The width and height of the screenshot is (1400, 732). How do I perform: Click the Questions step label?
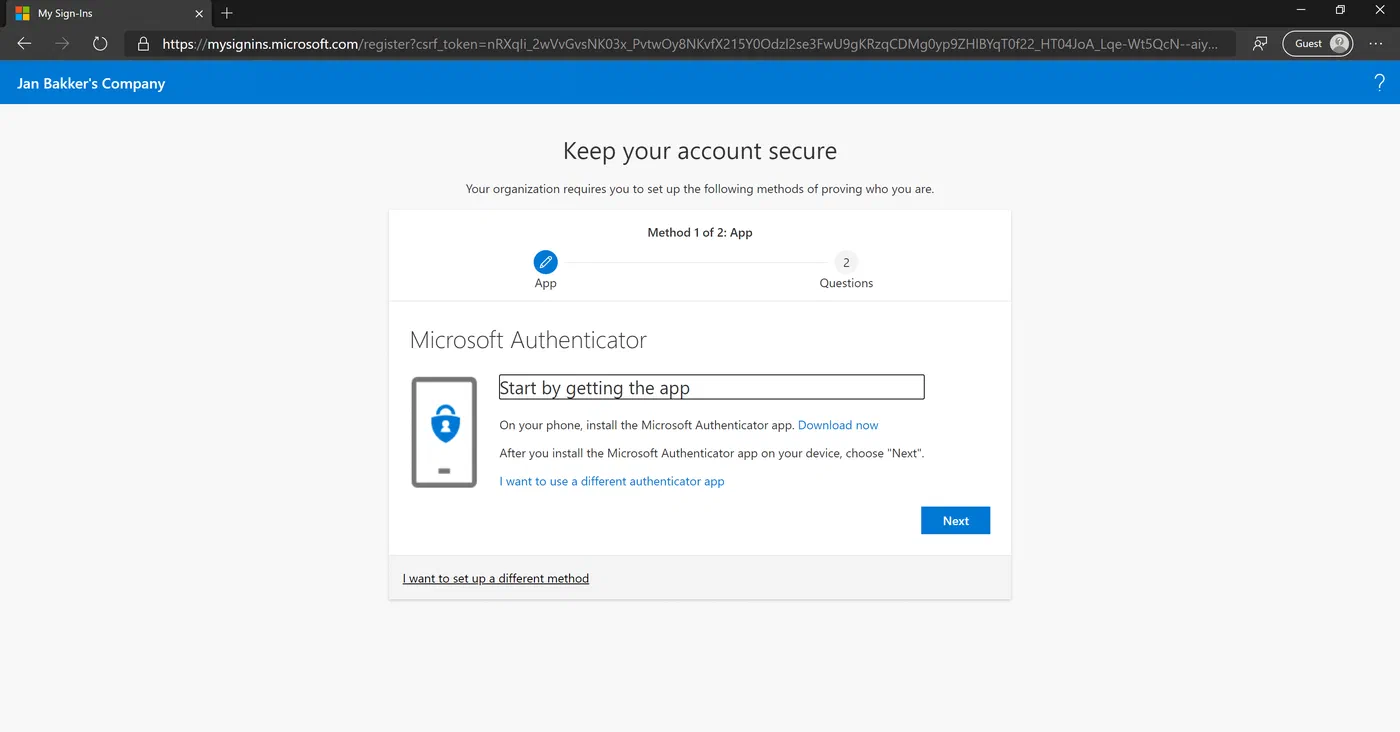click(846, 283)
